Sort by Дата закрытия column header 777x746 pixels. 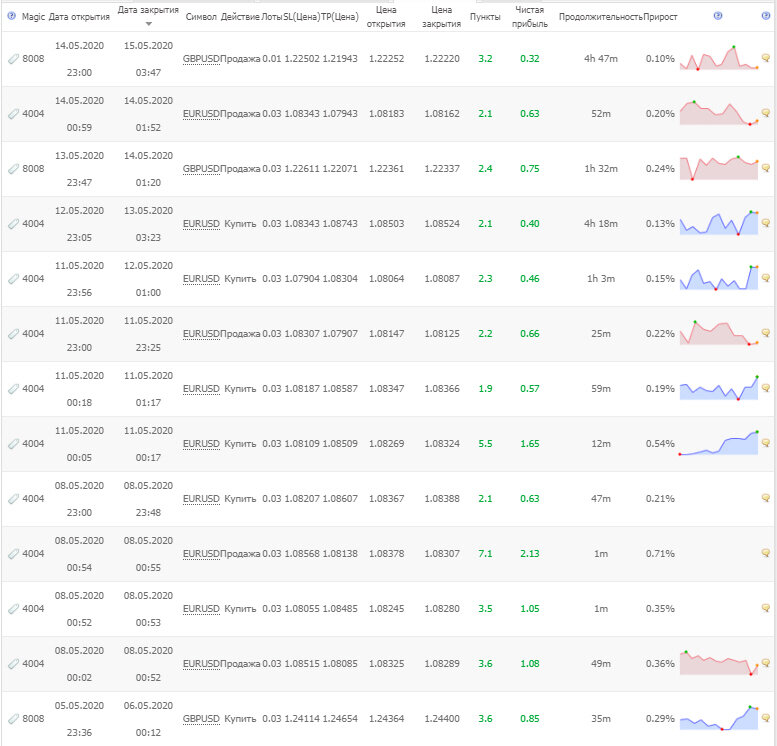pos(148,10)
